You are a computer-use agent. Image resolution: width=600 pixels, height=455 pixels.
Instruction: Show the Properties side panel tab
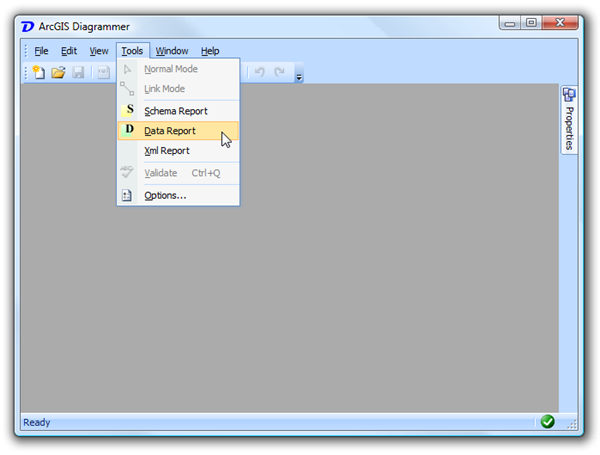tap(569, 120)
